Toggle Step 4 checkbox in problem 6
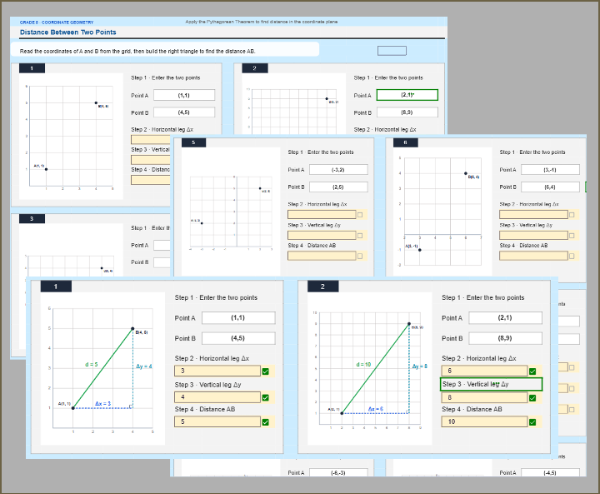Screen dimensions: 600x494 [x=572, y=256]
